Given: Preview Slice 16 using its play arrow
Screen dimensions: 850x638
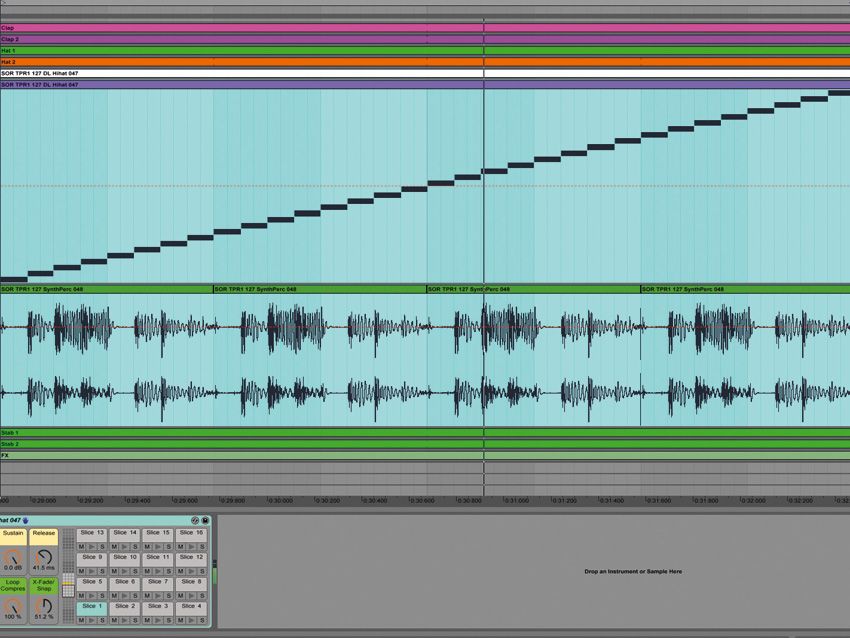Looking at the screenshot, I should (191, 546).
